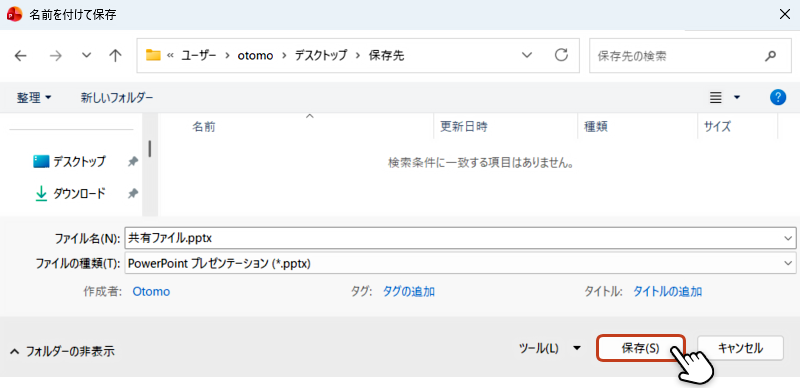Go forward with the right arrow

tap(55, 56)
